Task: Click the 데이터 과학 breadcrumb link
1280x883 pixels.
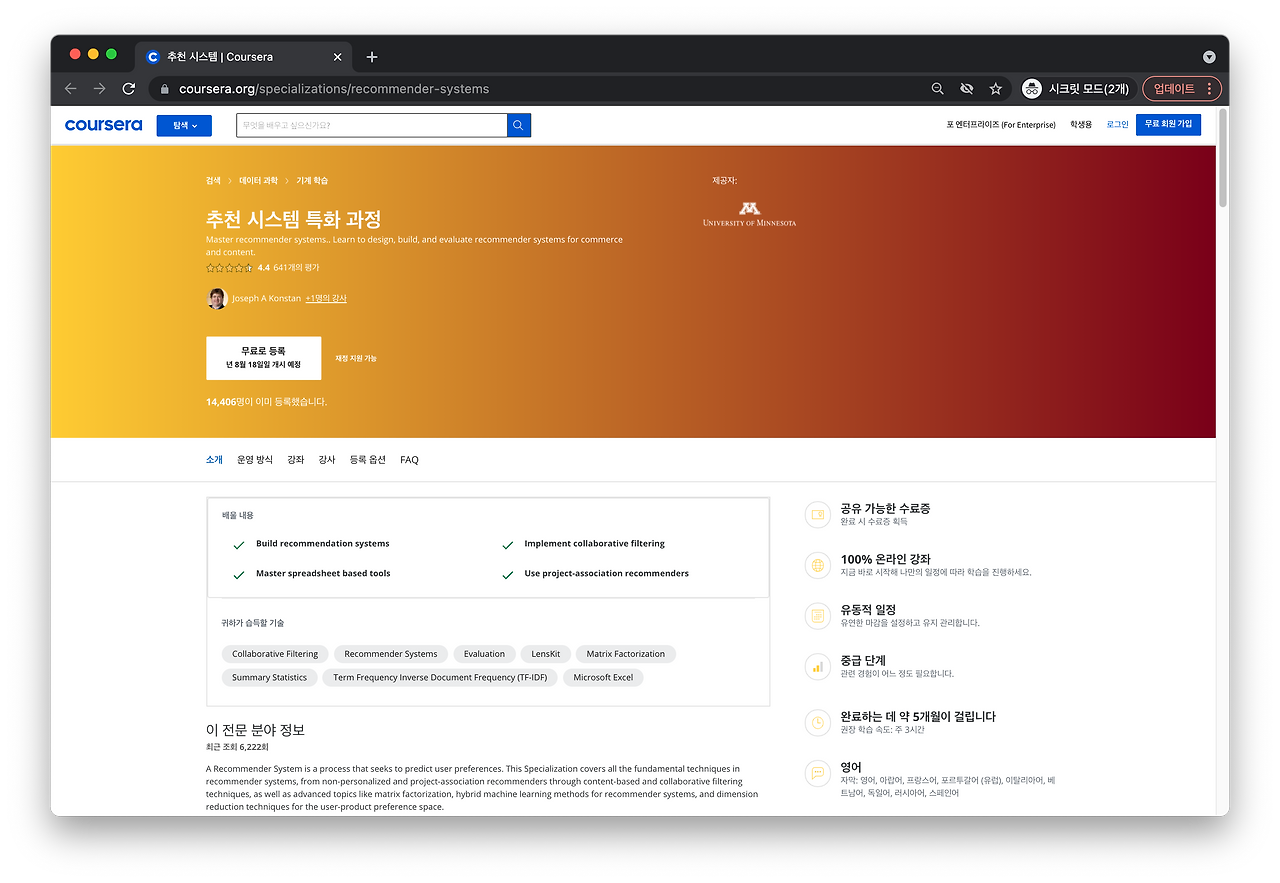Action: pos(258,181)
